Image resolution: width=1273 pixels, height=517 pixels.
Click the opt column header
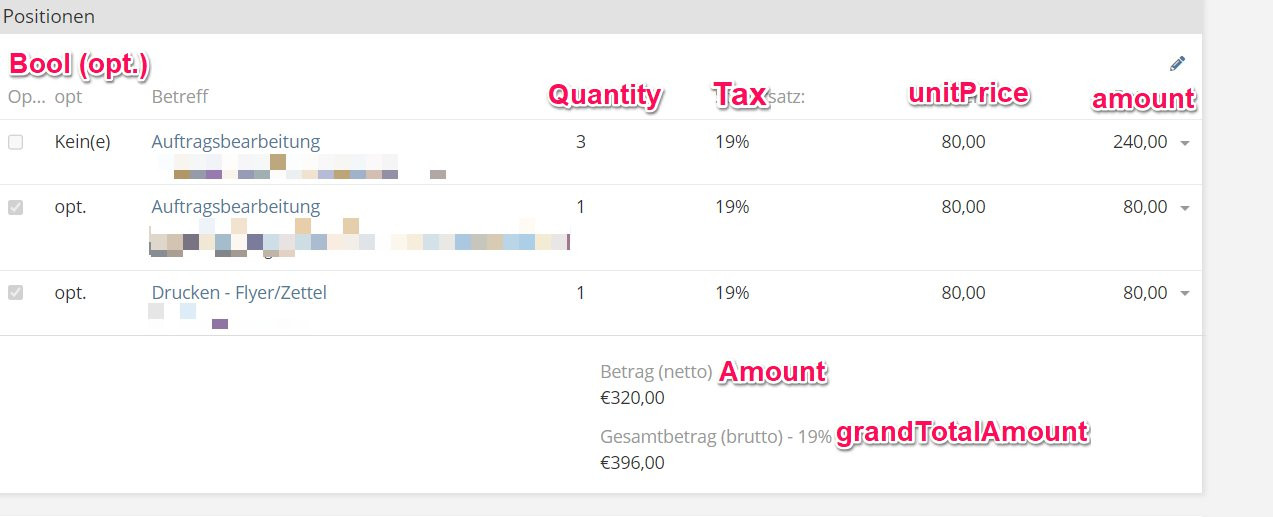pos(68,97)
